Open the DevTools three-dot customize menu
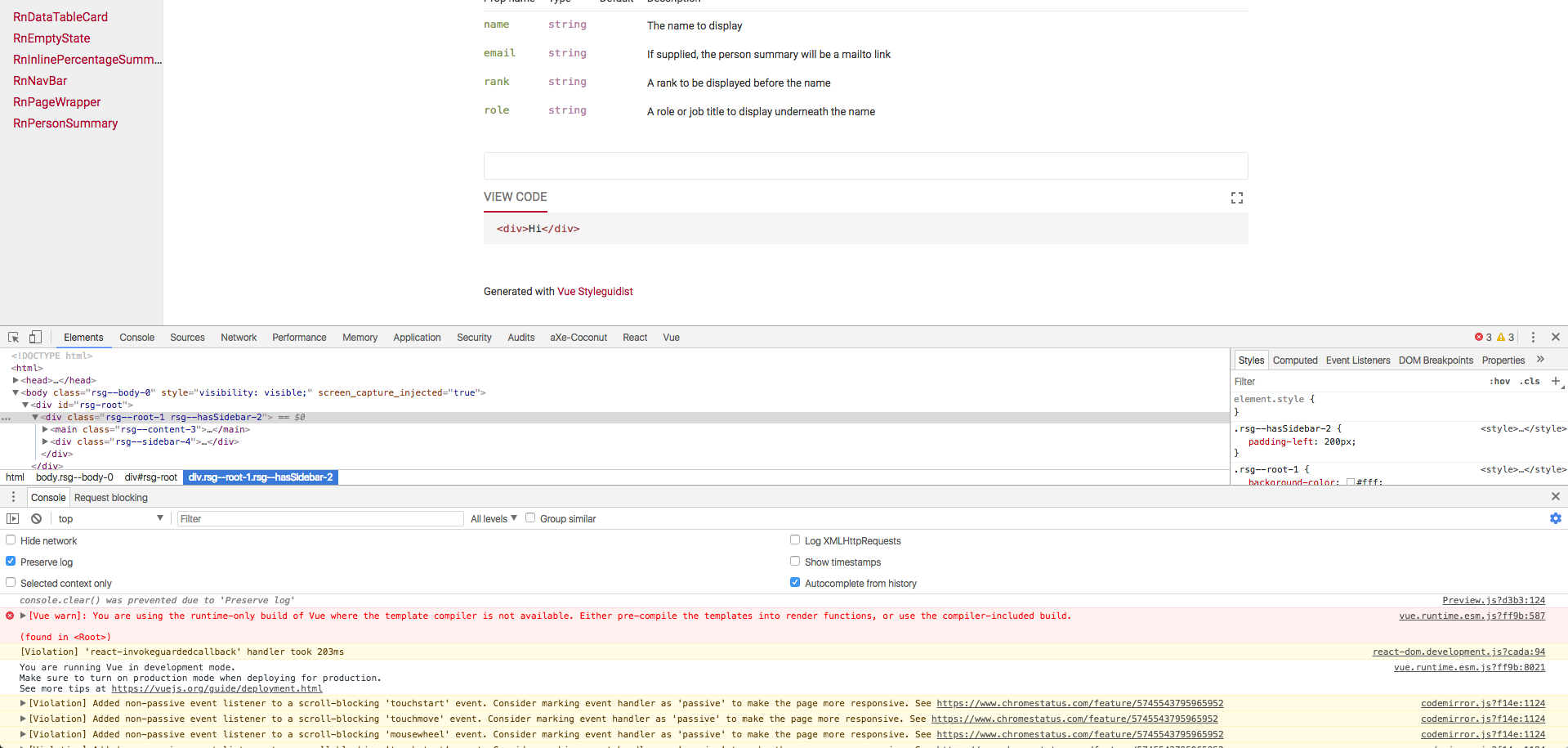This screenshot has height=748, width=1568. [1533, 337]
